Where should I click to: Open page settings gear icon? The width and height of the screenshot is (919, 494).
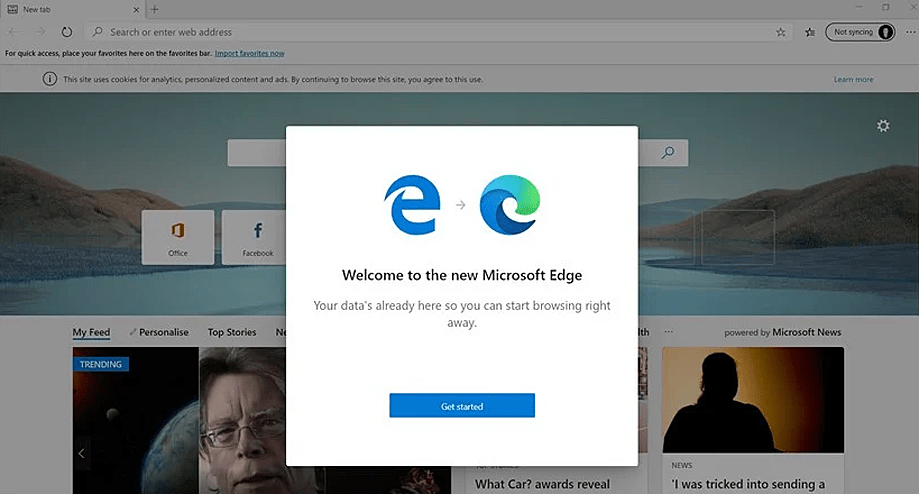coord(883,126)
